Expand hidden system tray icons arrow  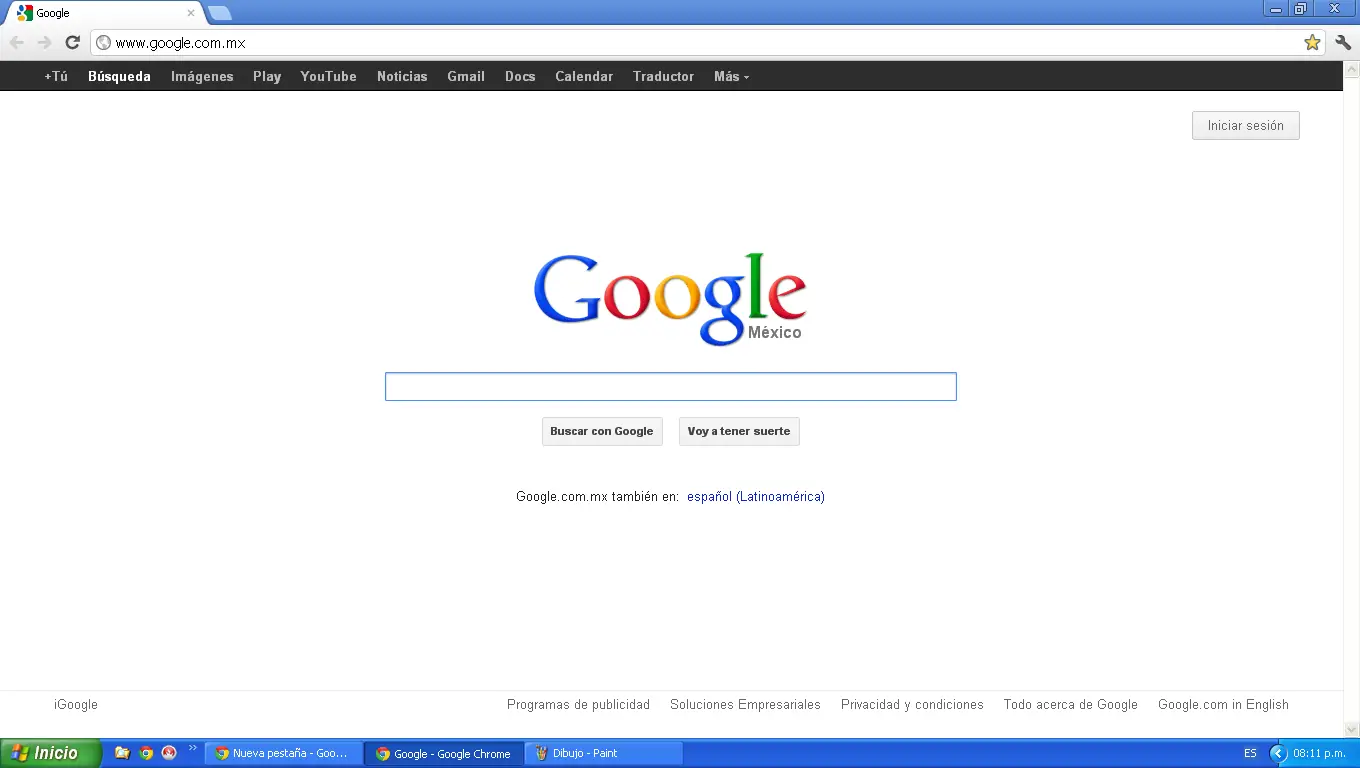point(1278,753)
